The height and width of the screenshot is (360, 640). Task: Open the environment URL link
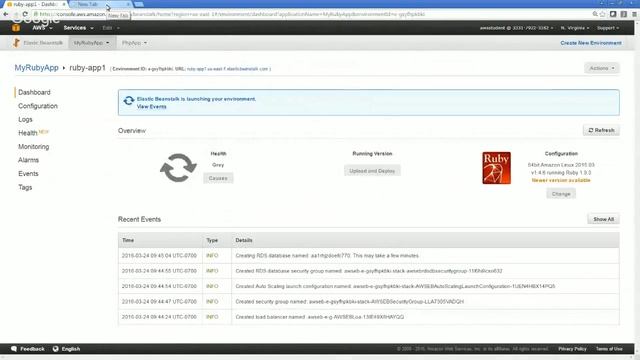pyautogui.click(x=227, y=69)
